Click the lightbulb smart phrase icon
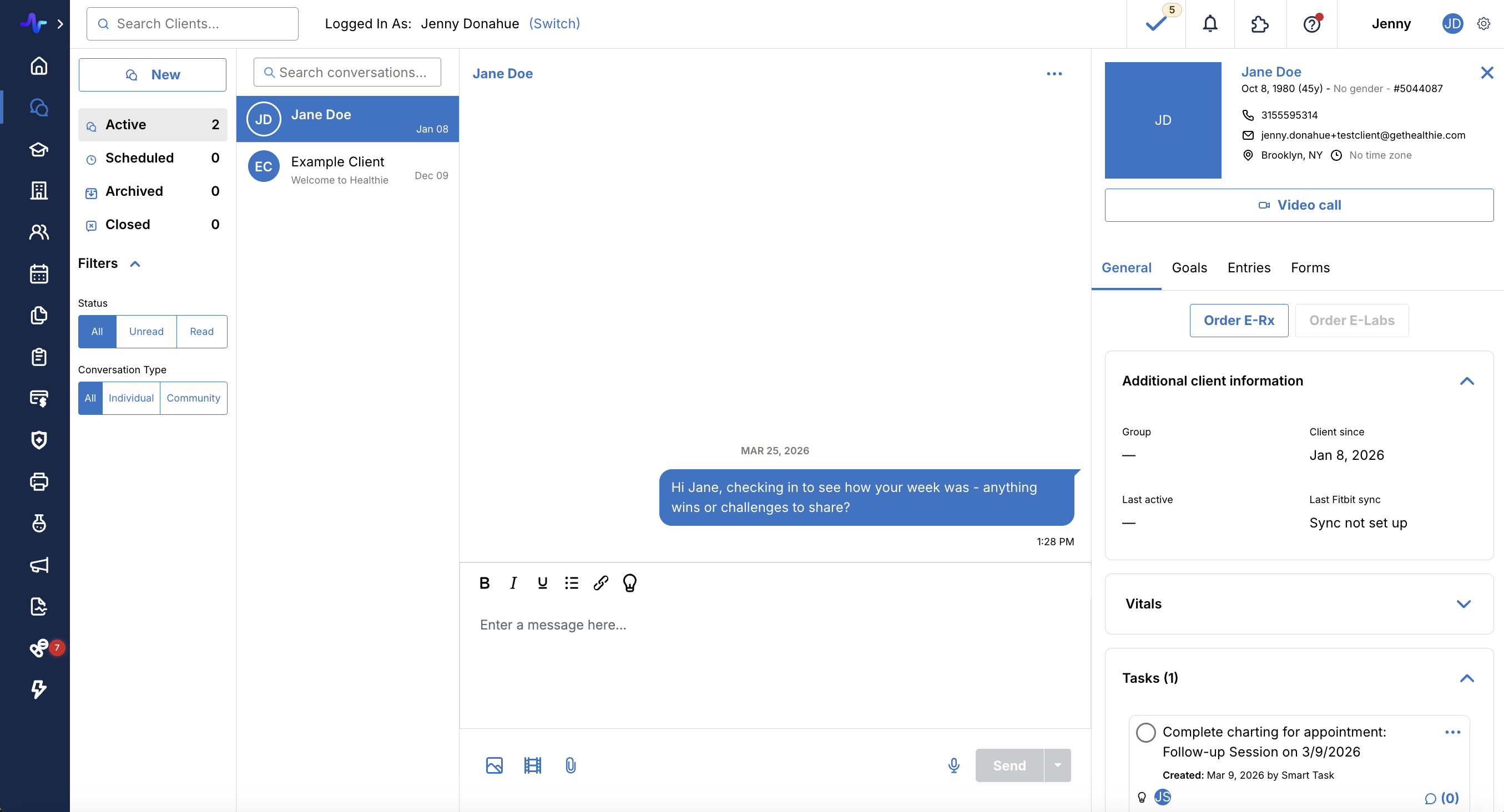This screenshot has width=1504, height=812. (629, 583)
